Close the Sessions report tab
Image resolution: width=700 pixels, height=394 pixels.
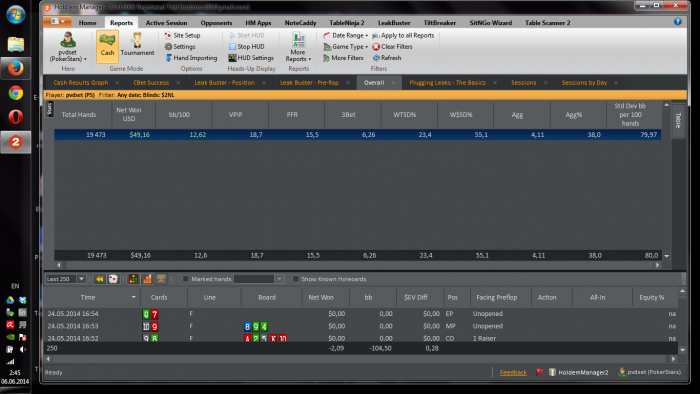[546, 83]
